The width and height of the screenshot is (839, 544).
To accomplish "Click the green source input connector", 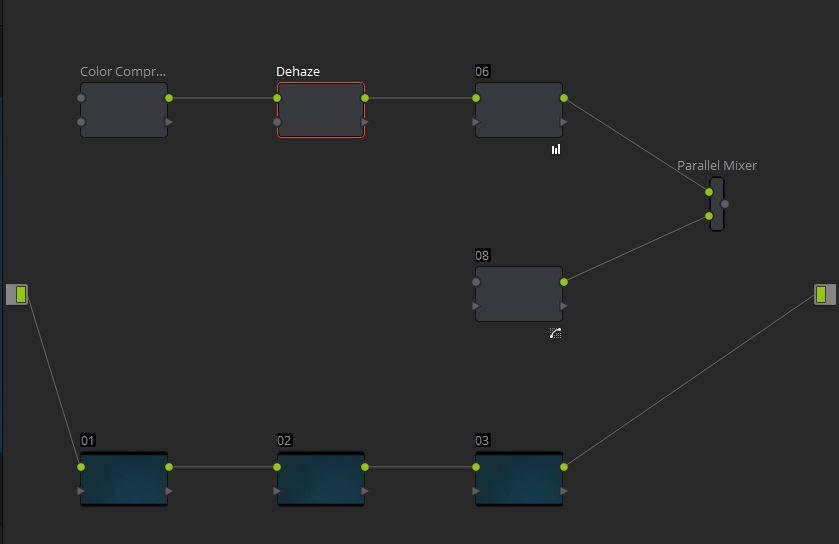I will [17, 294].
